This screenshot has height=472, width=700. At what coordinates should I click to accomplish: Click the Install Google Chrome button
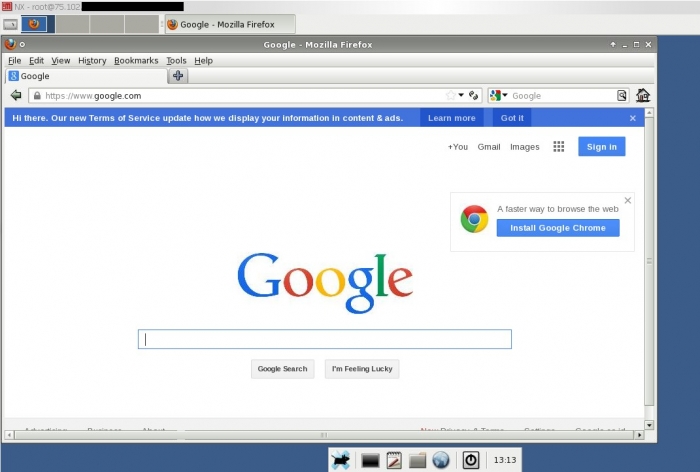tap(558, 228)
